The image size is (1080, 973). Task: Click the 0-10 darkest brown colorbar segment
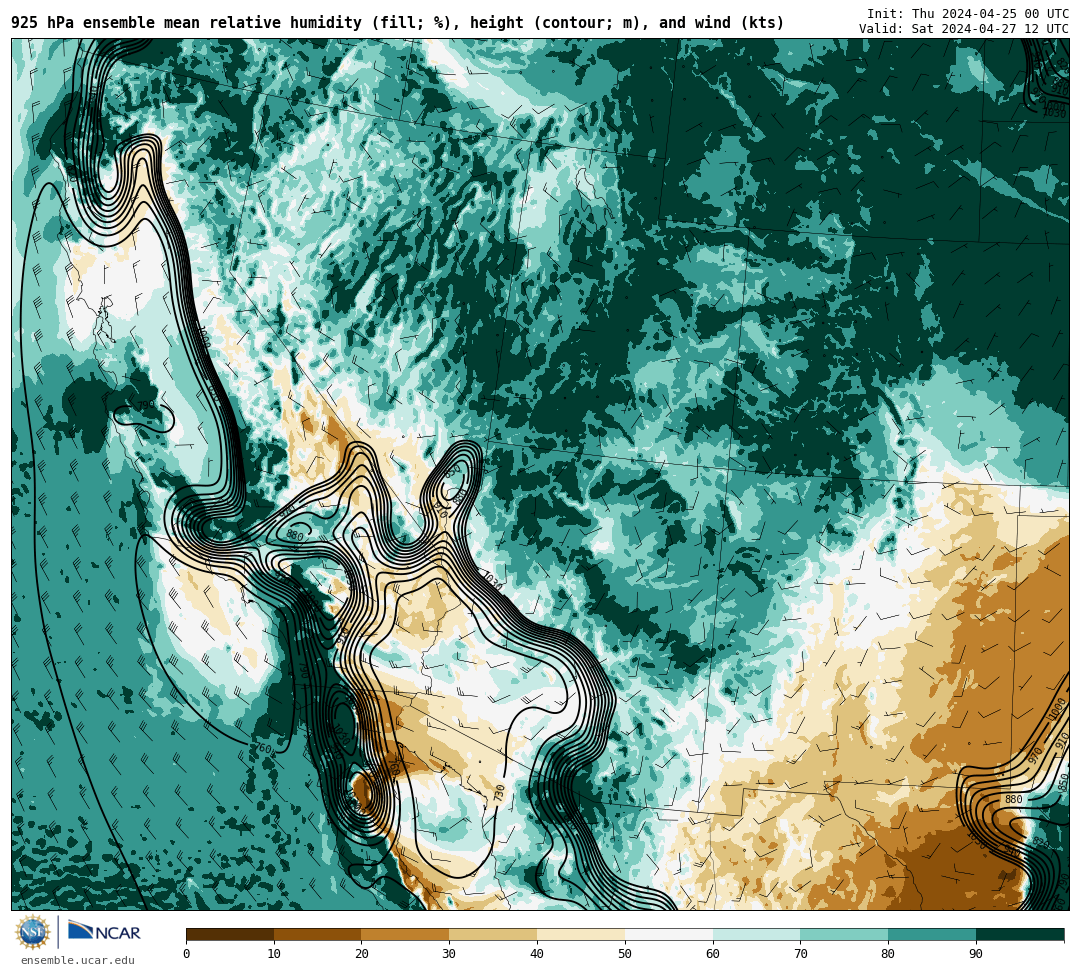tap(230, 934)
